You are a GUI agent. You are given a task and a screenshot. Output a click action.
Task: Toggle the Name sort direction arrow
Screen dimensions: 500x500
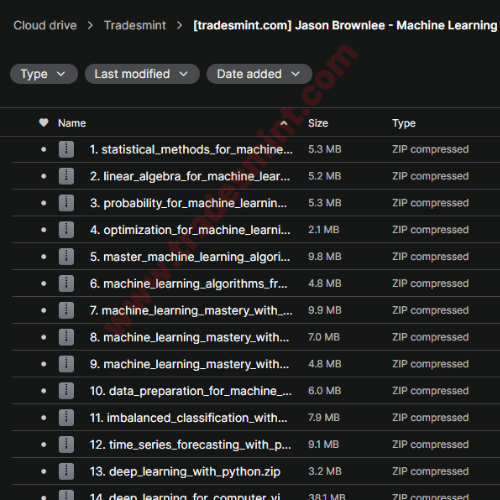[x=284, y=123]
